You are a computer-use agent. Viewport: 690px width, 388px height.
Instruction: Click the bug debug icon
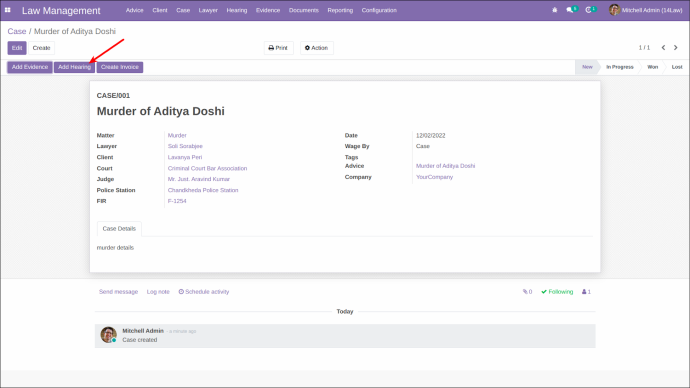point(554,10)
